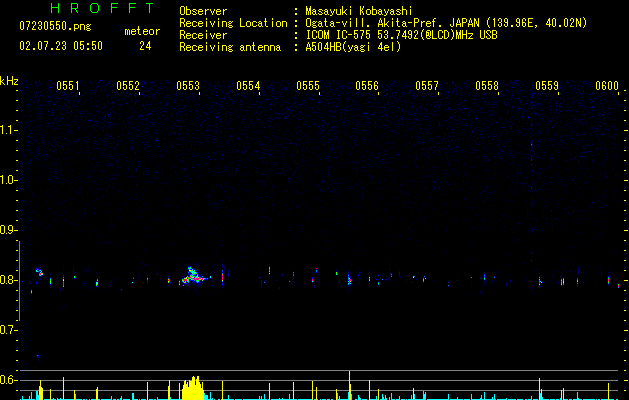Screen dimensions: 629x400
Task: Click the observer name Masayuki Kobayashi
Action: 359,11
